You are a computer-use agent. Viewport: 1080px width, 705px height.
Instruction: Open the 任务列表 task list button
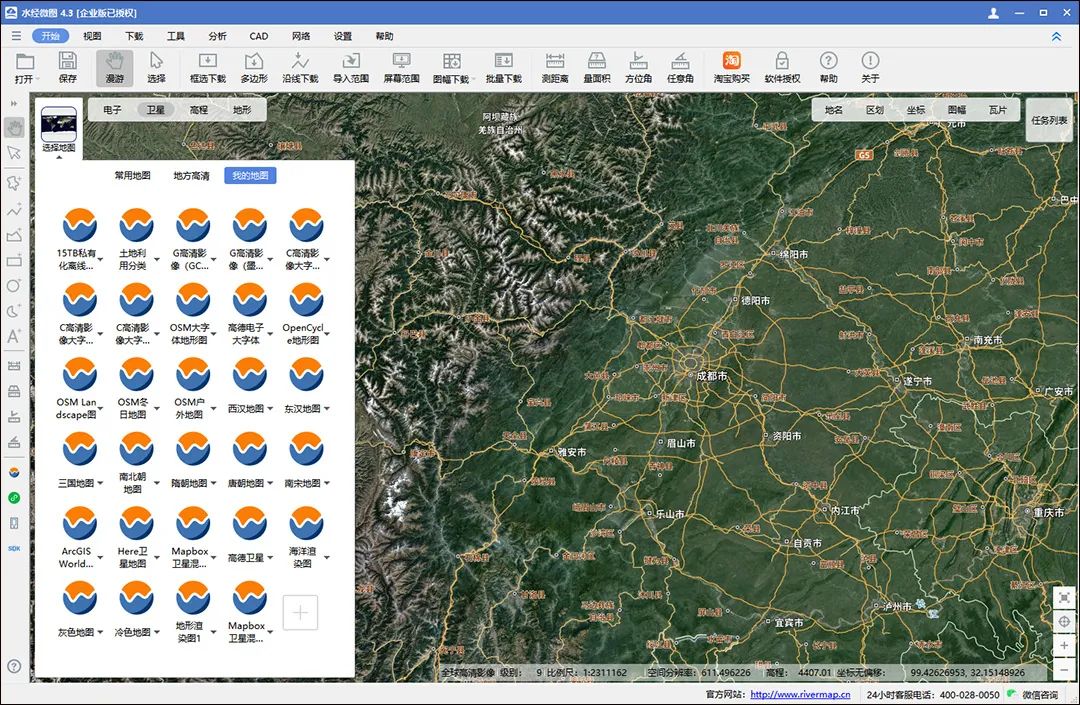point(1049,120)
